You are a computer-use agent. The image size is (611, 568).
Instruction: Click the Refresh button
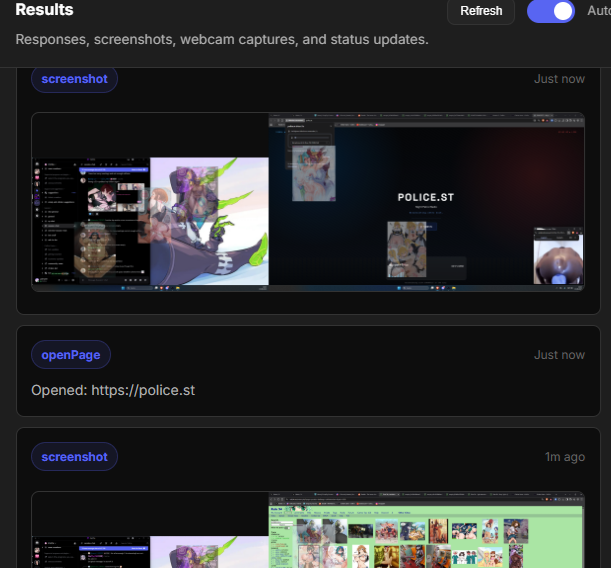[x=481, y=11]
